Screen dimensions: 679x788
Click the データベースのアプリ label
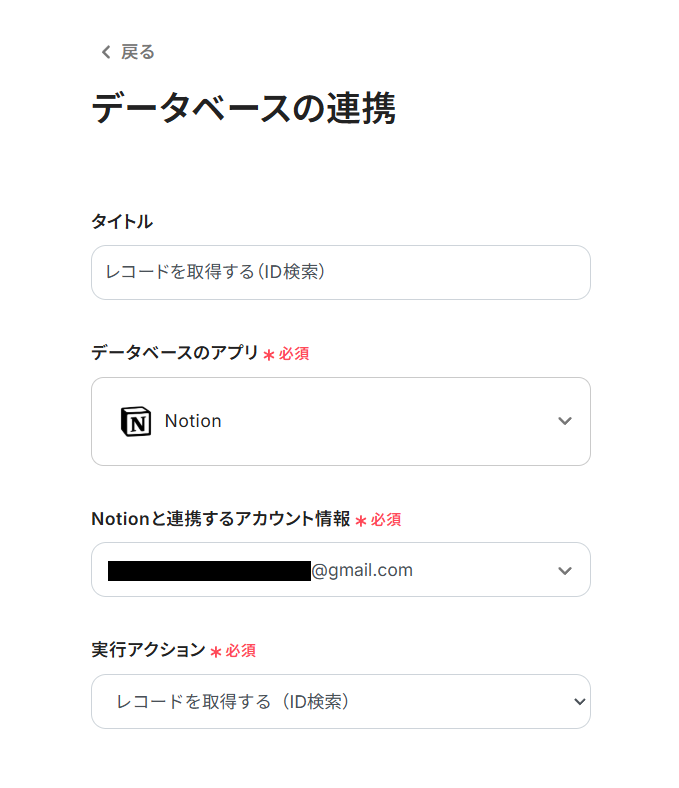pyautogui.click(x=175, y=353)
